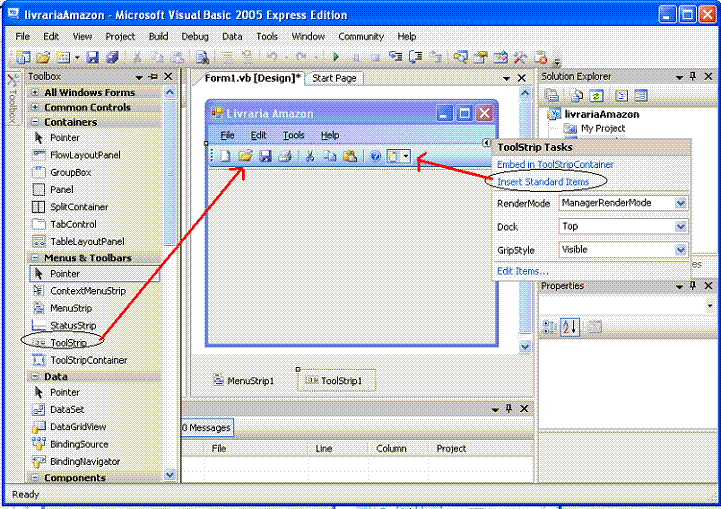Viewport: 721px width, 509px height.
Task: Collapse the Data toolbox group
Action: pos(35,377)
